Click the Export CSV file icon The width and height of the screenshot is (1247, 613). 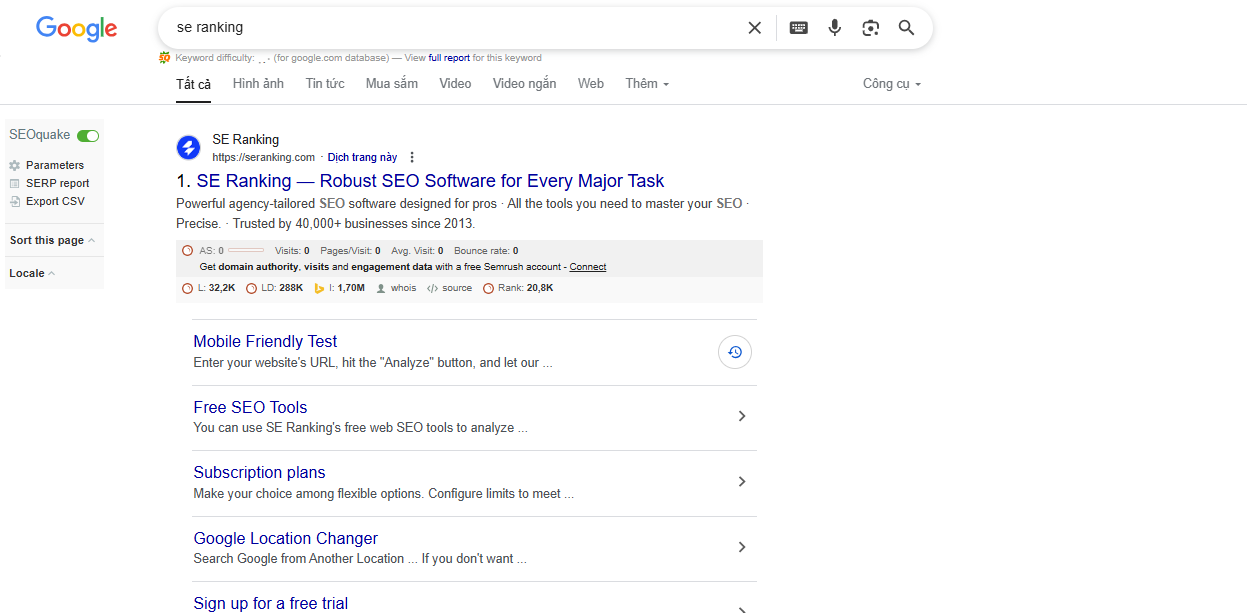tap(15, 201)
